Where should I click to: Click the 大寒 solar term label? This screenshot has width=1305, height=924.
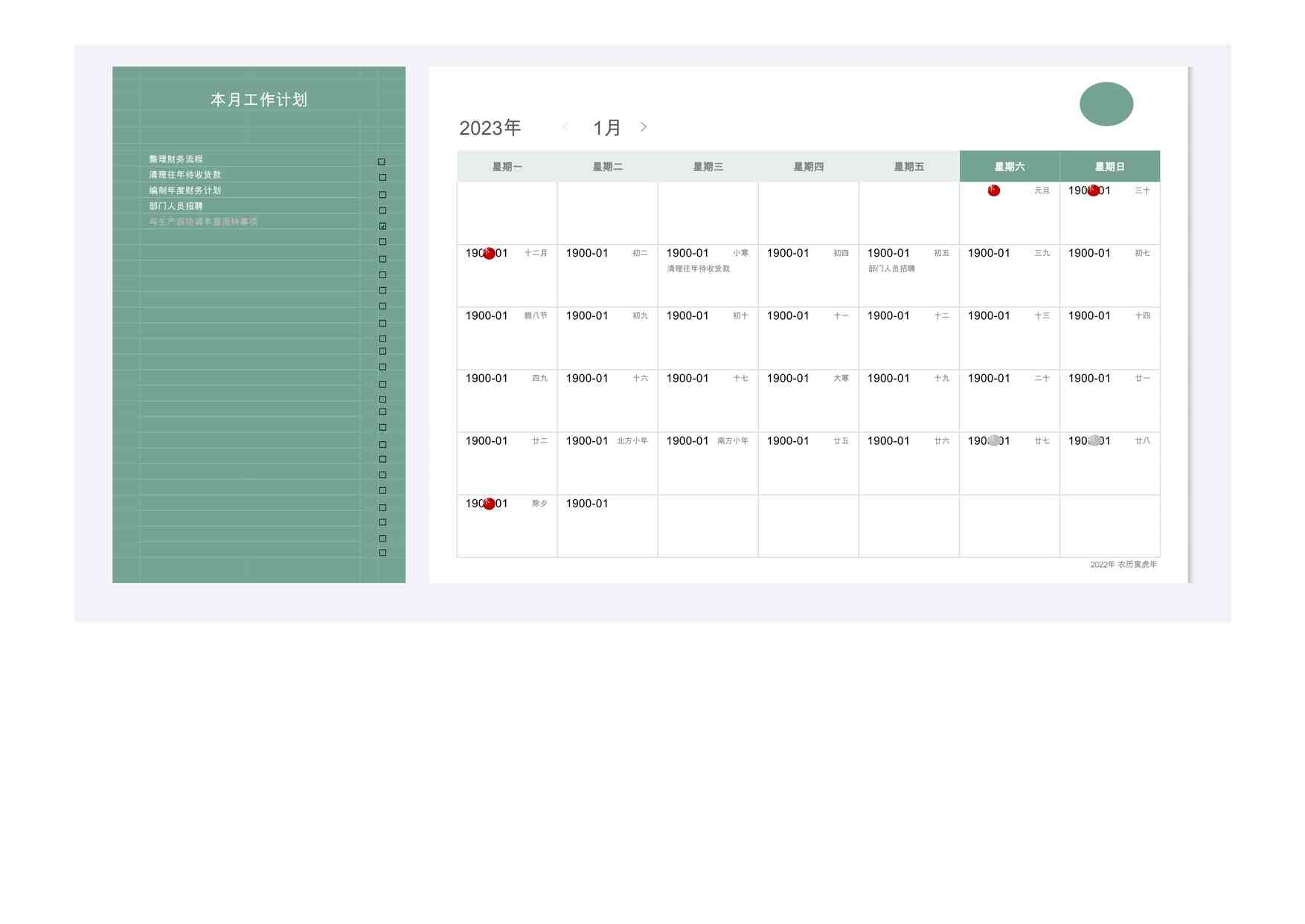tap(841, 378)
